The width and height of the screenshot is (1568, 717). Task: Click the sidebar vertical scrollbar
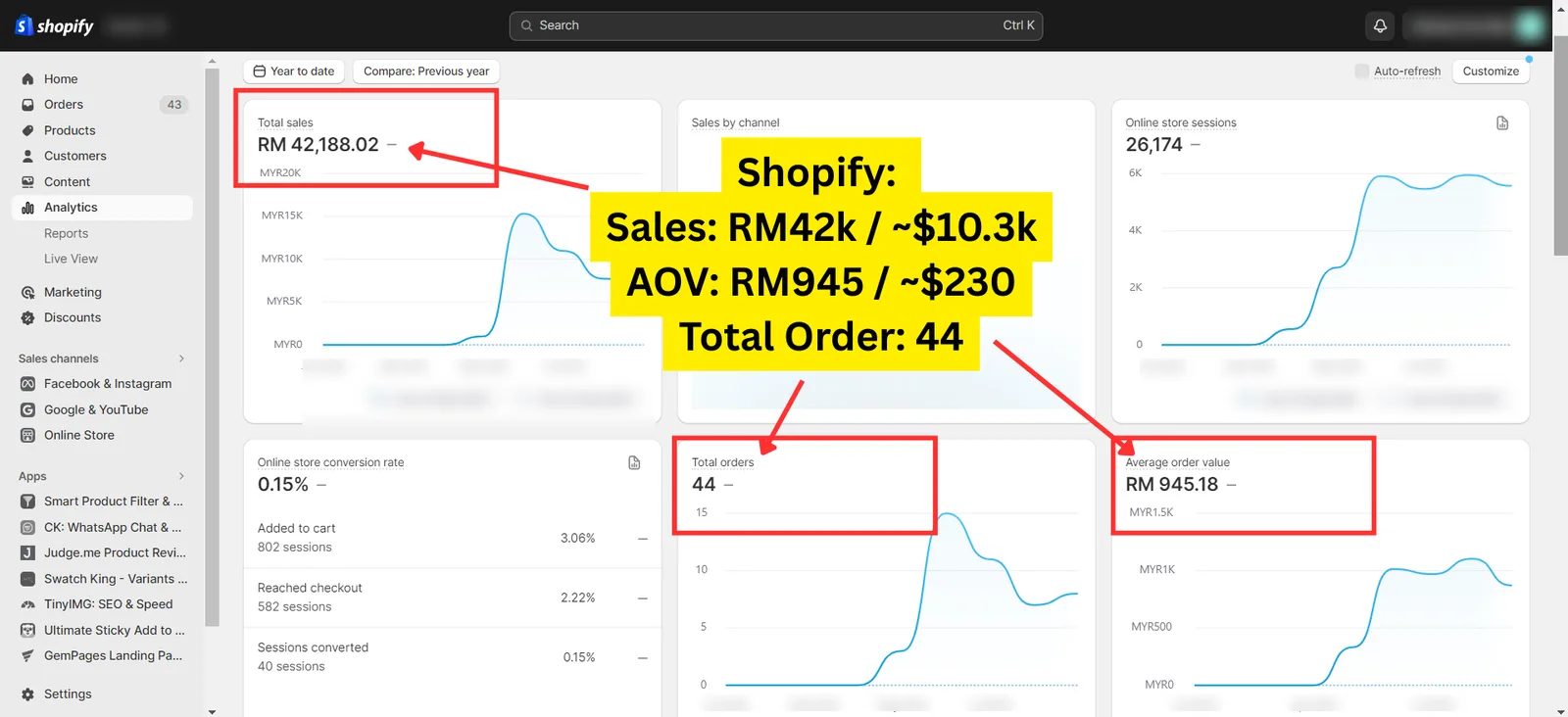[212, 348]
